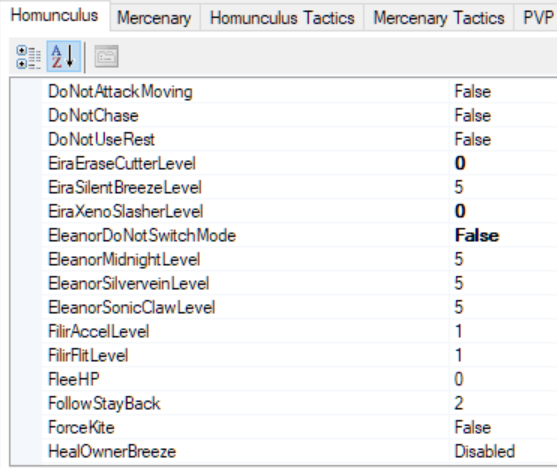Switch to the Categorized view icon
The image size is (557, 468).
point(28,57)
